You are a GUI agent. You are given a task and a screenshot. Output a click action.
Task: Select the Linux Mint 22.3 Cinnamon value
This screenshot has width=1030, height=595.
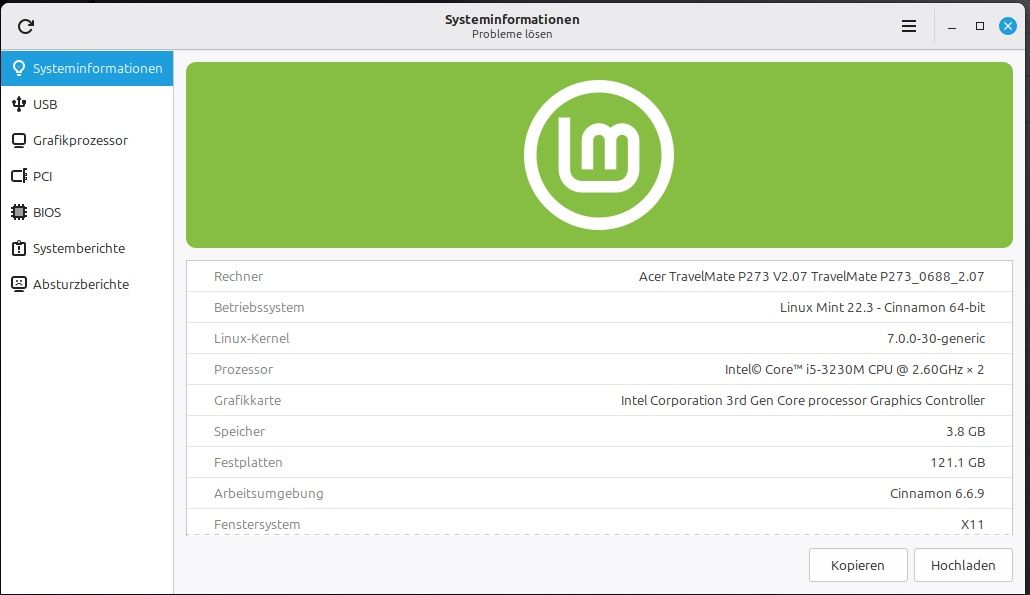882,307
